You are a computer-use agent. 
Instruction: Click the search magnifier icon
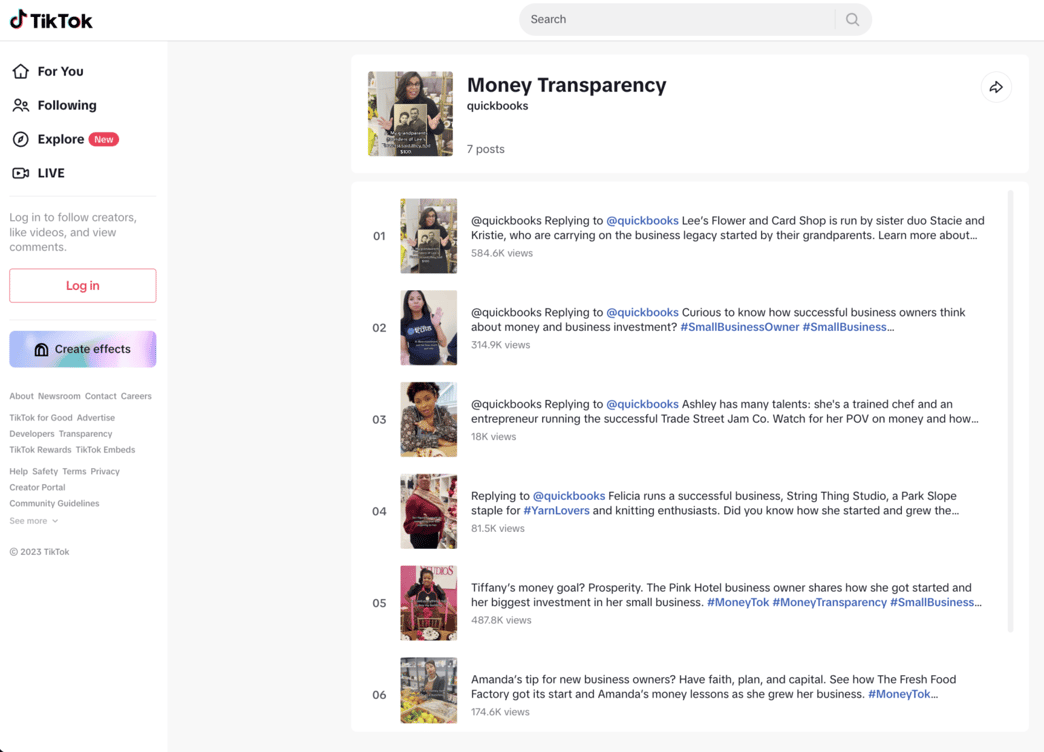tap(852, 19)
